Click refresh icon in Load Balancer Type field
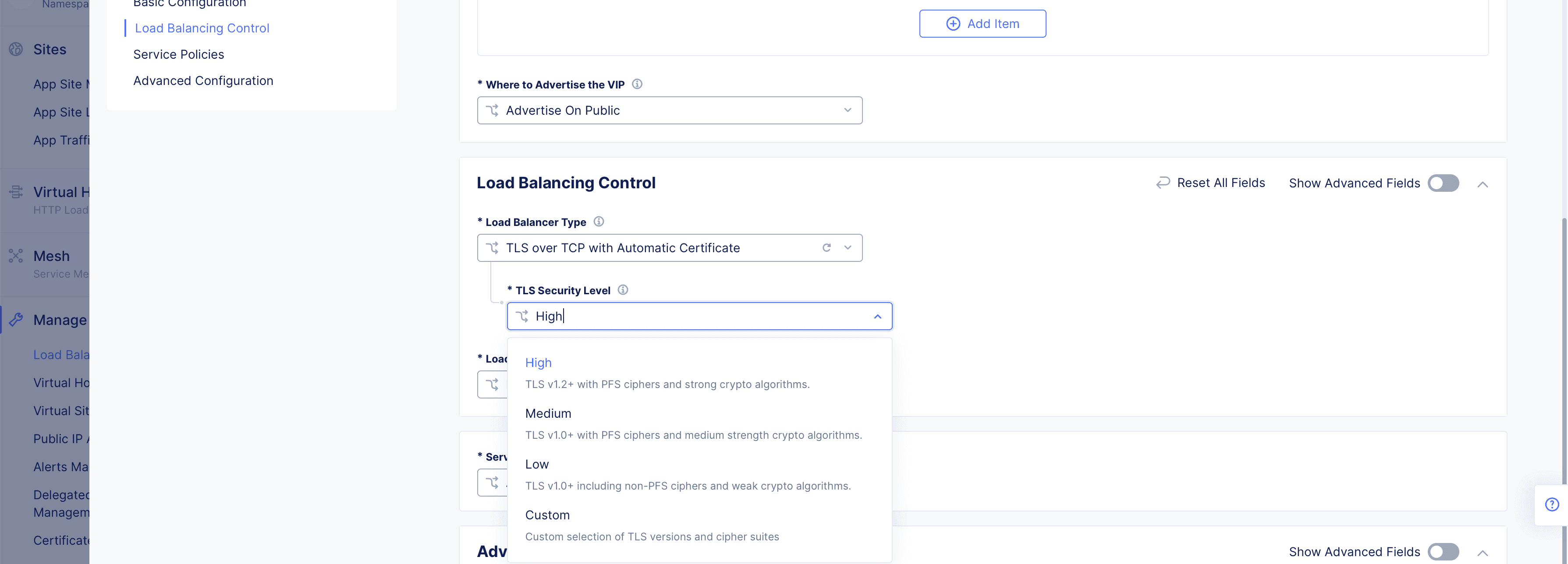 click(826, 247)
